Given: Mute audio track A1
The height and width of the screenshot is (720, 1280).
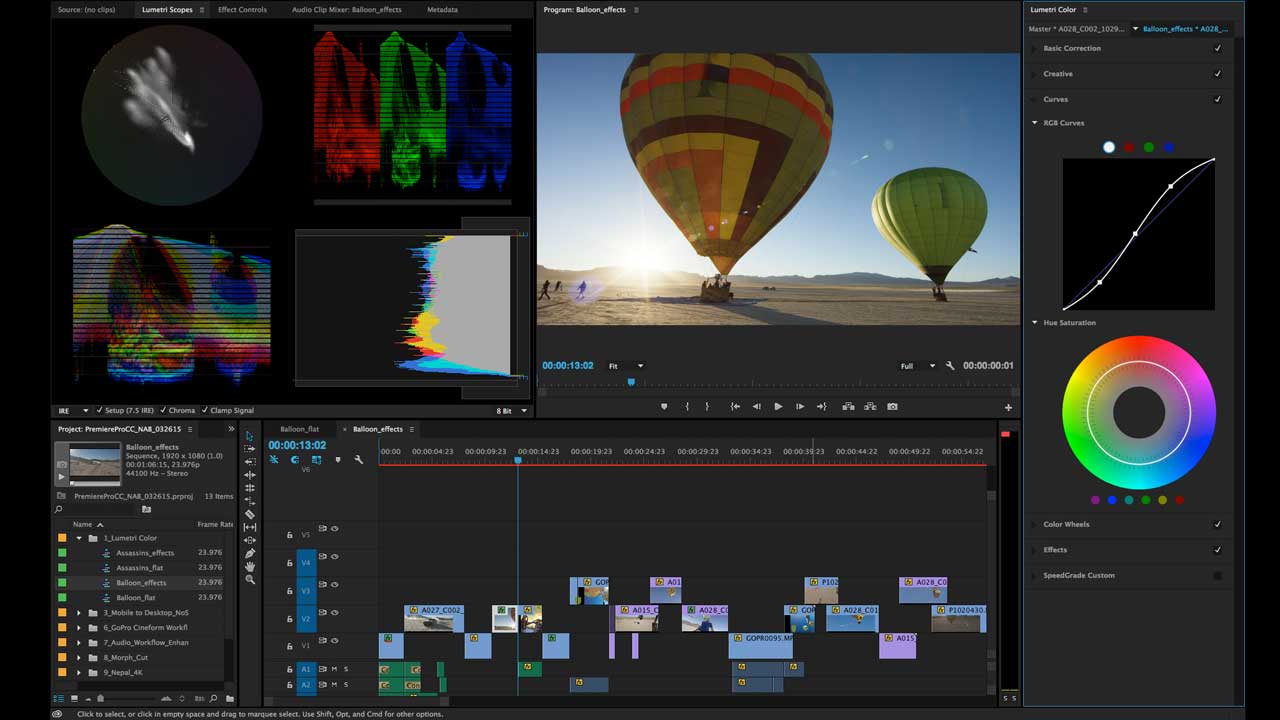Looking at the screenshot, I should pyautogui.click(x=334, y=669).
